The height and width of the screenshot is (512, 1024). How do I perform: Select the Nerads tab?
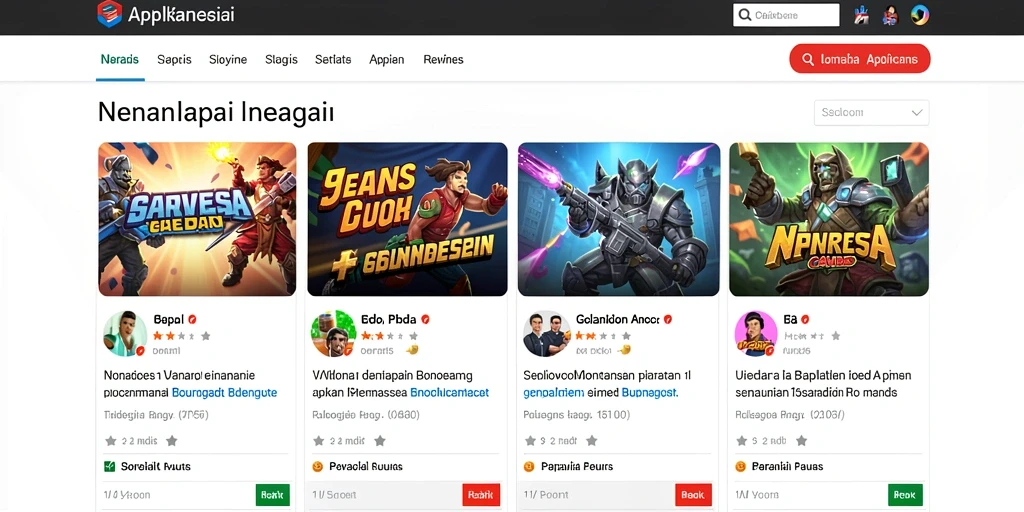coord(120,59)
